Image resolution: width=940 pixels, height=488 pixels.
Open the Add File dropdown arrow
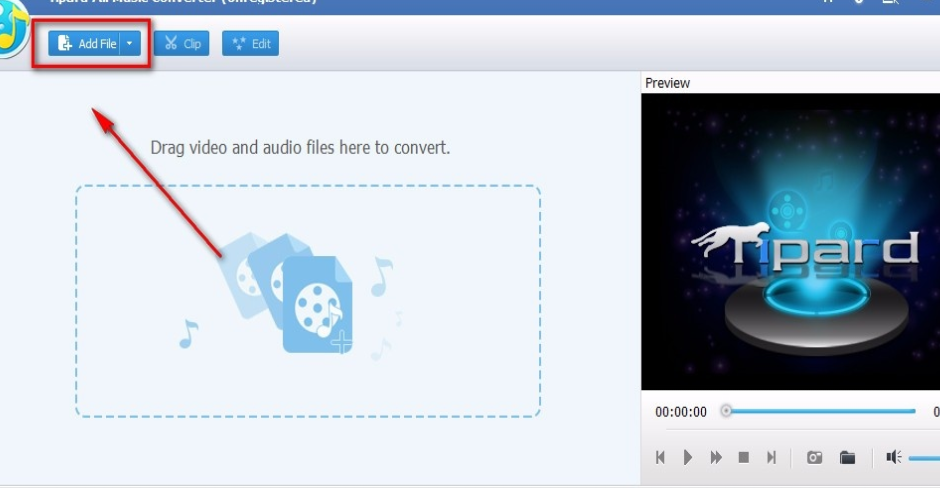[130, 44]
